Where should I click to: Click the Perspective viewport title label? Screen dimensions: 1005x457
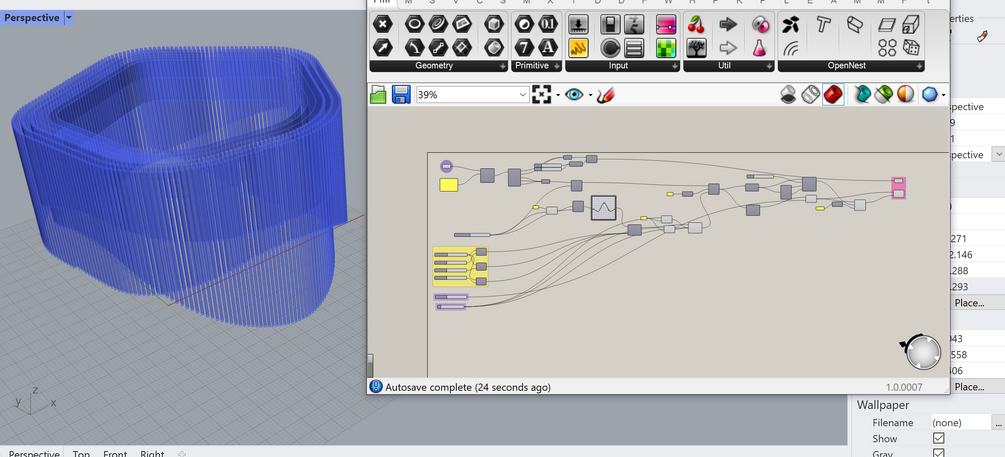click(31, 18)
